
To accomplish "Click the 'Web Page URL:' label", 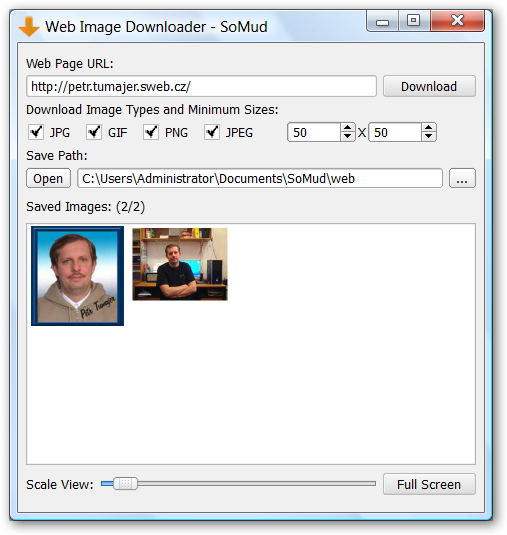I will [70, 64].
